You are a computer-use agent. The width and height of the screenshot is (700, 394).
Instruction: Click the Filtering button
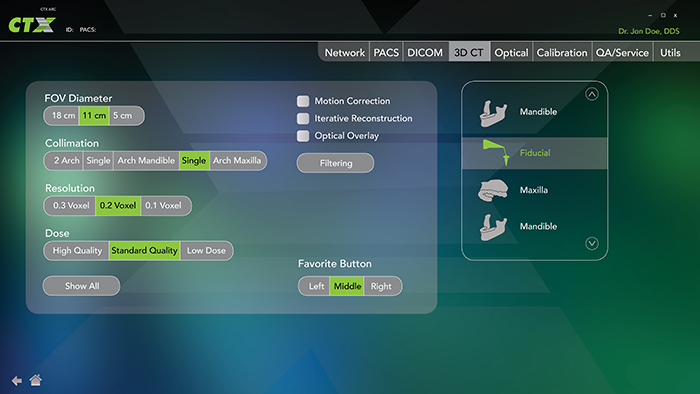[x=336, y=163]
